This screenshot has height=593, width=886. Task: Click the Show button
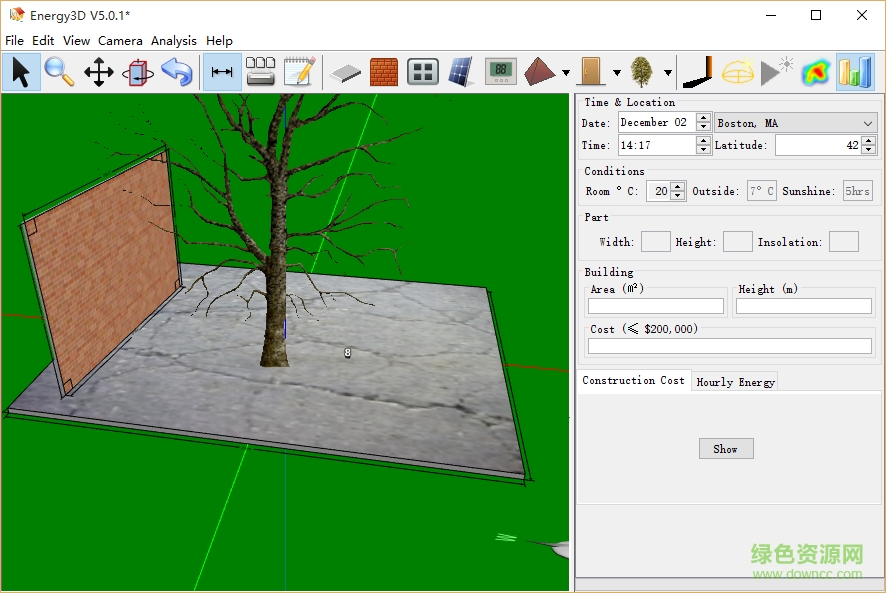click(x=725, y=449)
